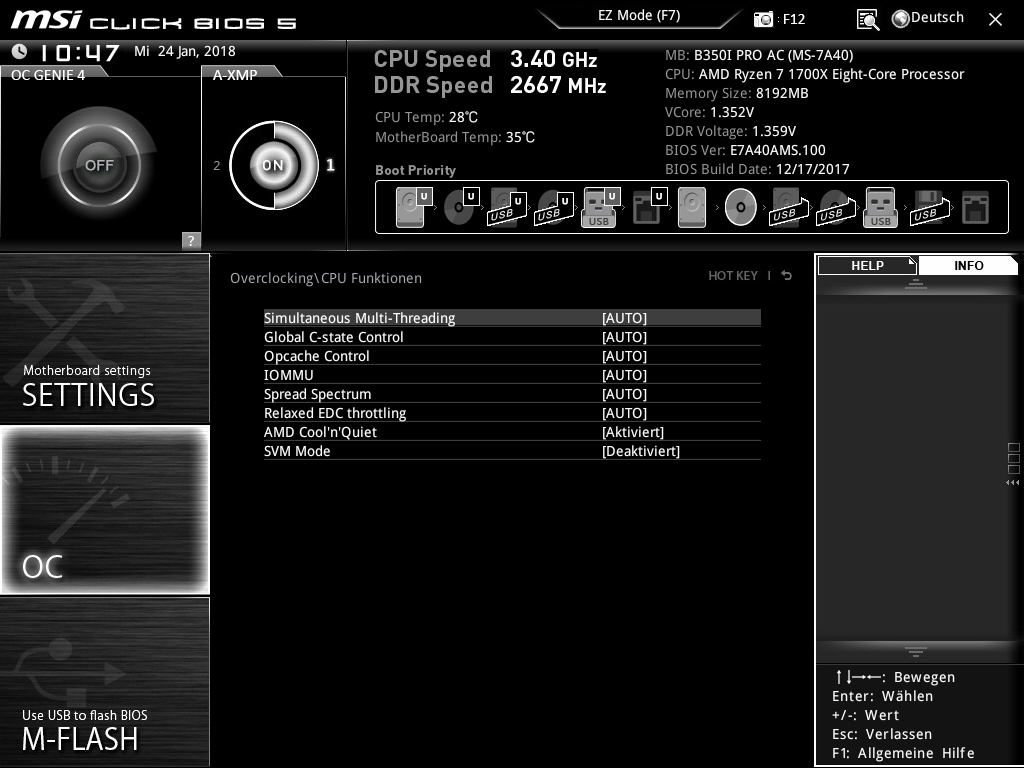Select A-XMP profile 1
Image resolution: width=1024 pixels, height=768 pixels.
click(x=330, y=165)
